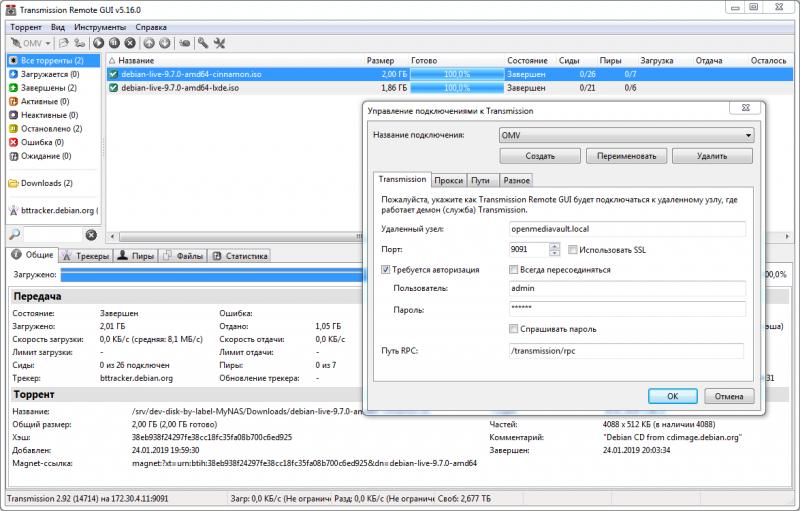Viewport: 800px width, 511px height.
Task: Increase port number with stepper up arrow
Action: [555, 246]
